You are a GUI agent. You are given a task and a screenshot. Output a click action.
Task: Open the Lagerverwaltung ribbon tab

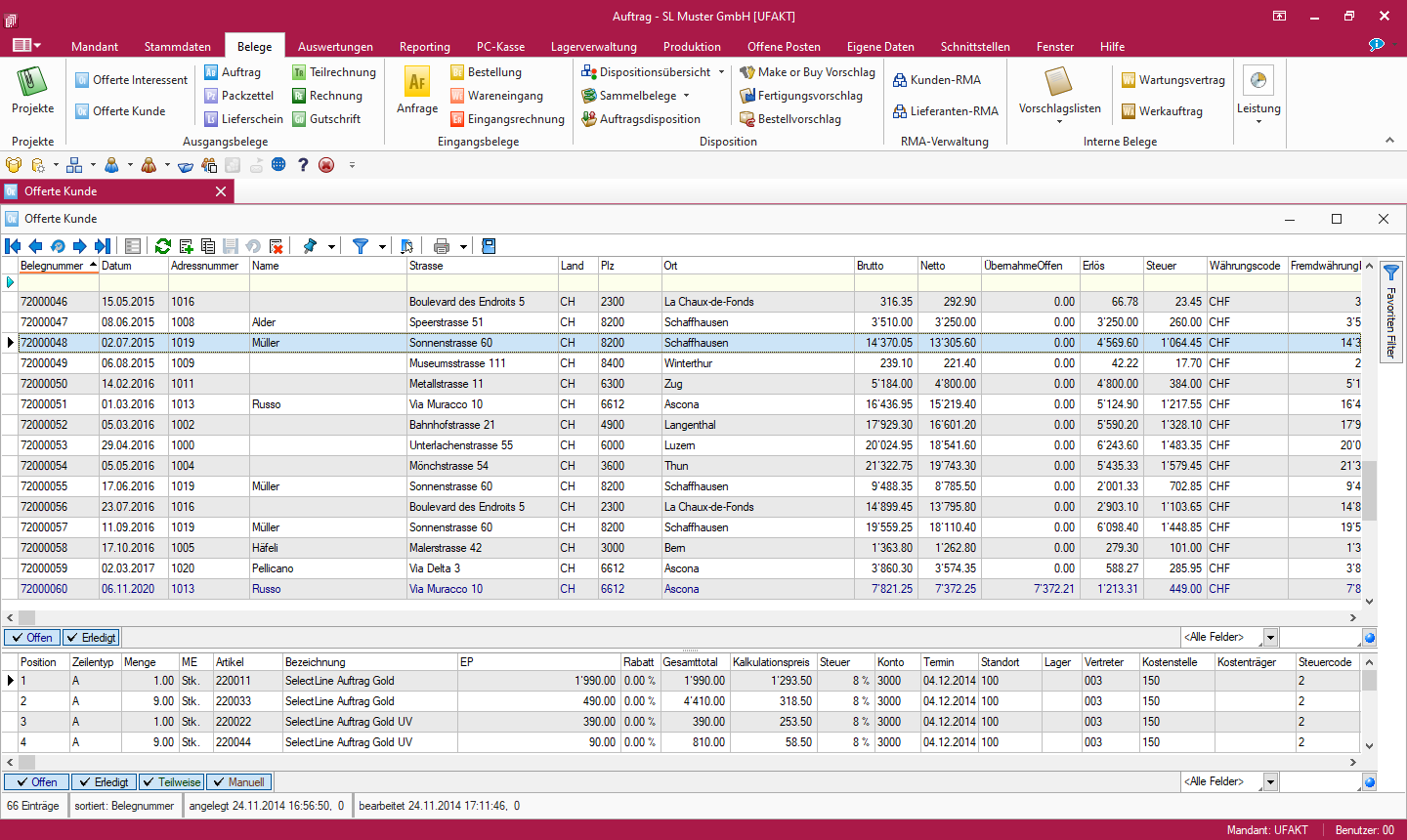pos(594,47)
